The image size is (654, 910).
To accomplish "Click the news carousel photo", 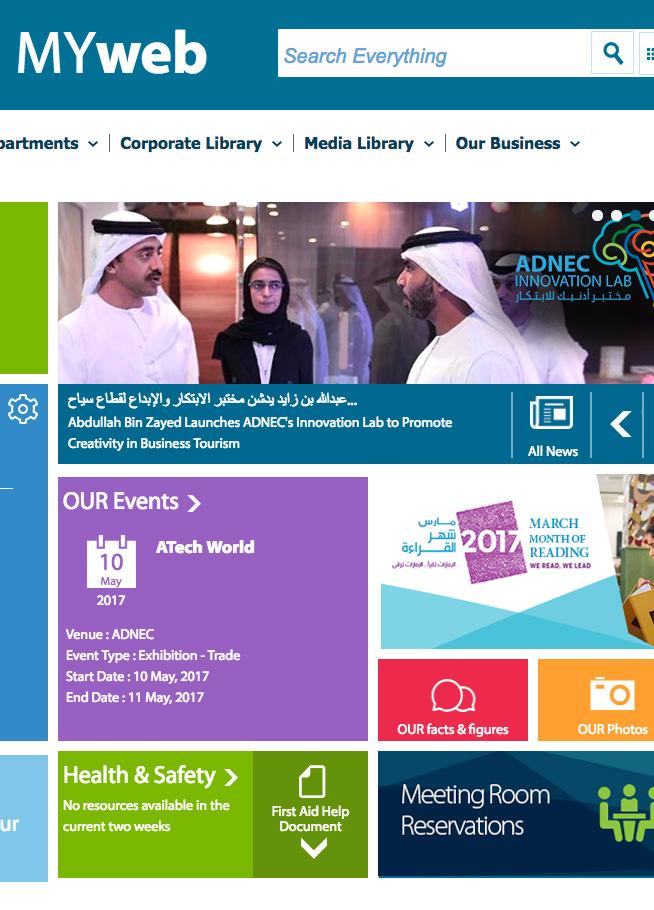I will click(x=356, y=292).
